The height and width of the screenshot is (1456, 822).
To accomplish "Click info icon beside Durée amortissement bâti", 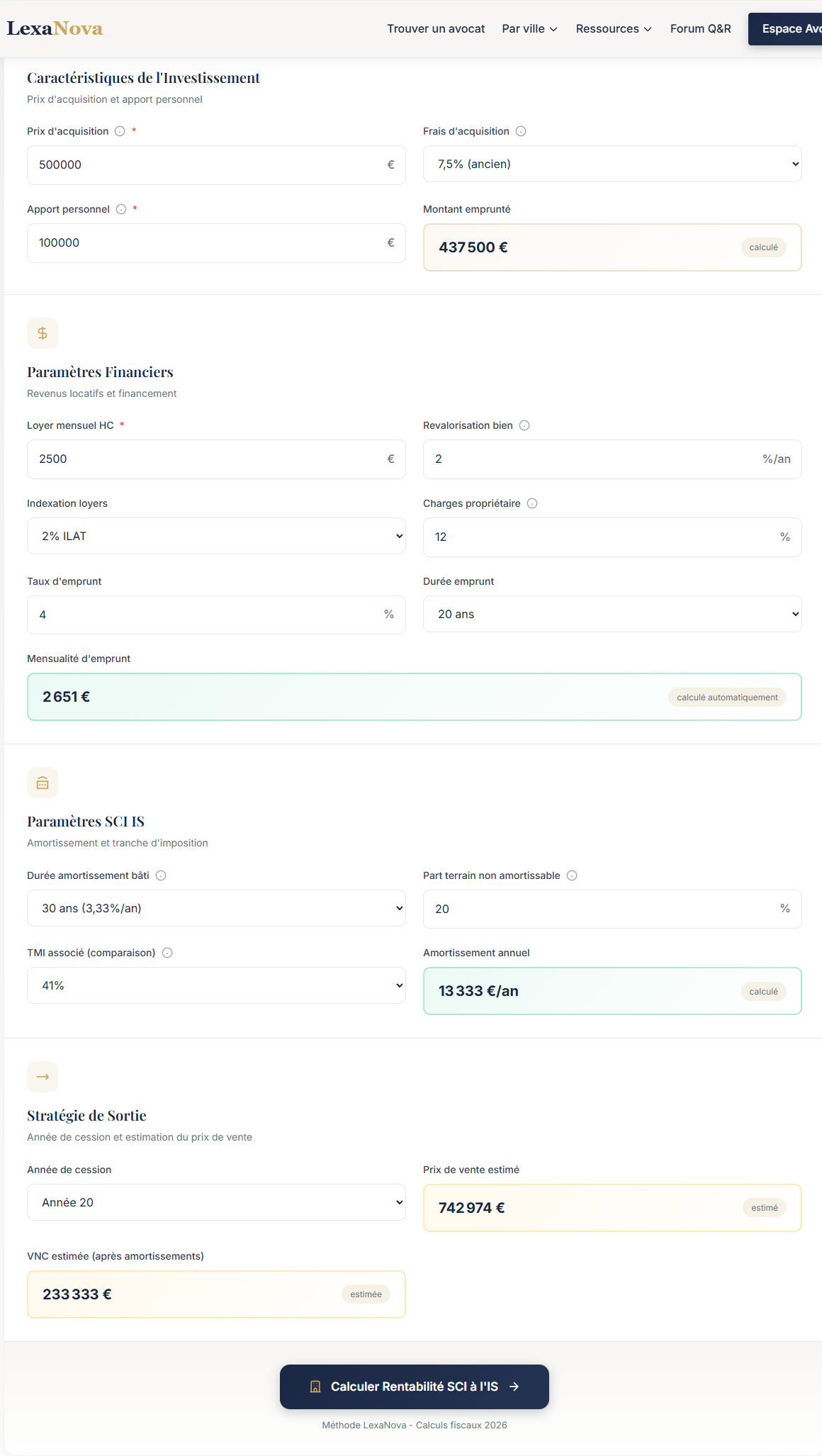I will [161, 875].
